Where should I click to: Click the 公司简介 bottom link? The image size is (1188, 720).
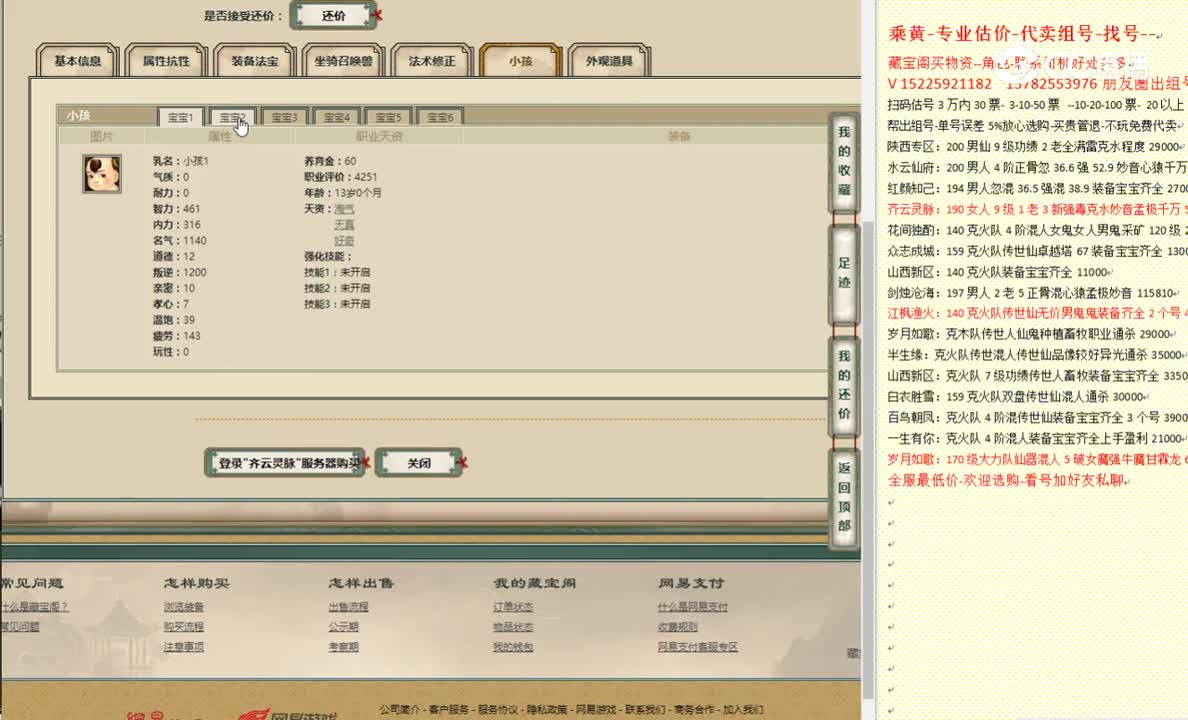[399, 709]
